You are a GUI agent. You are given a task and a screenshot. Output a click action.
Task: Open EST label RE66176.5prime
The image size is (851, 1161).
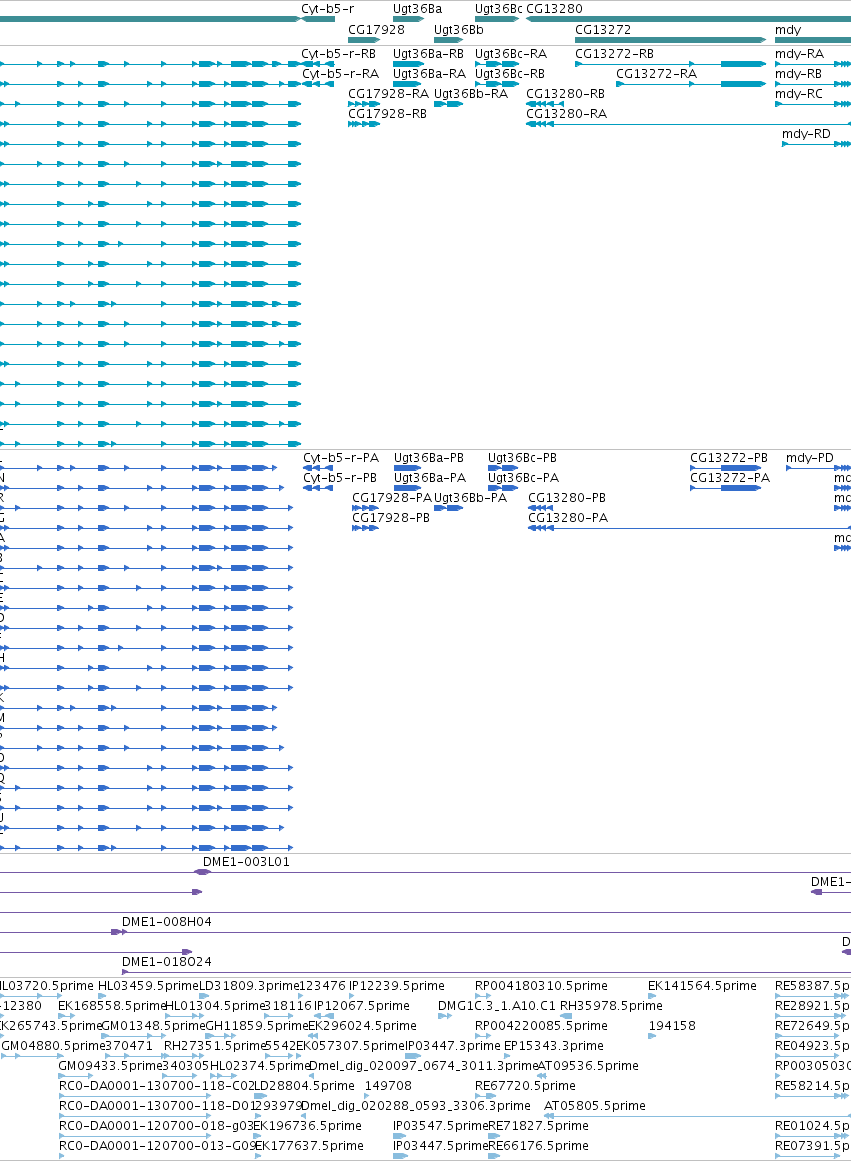point(538,1146)
